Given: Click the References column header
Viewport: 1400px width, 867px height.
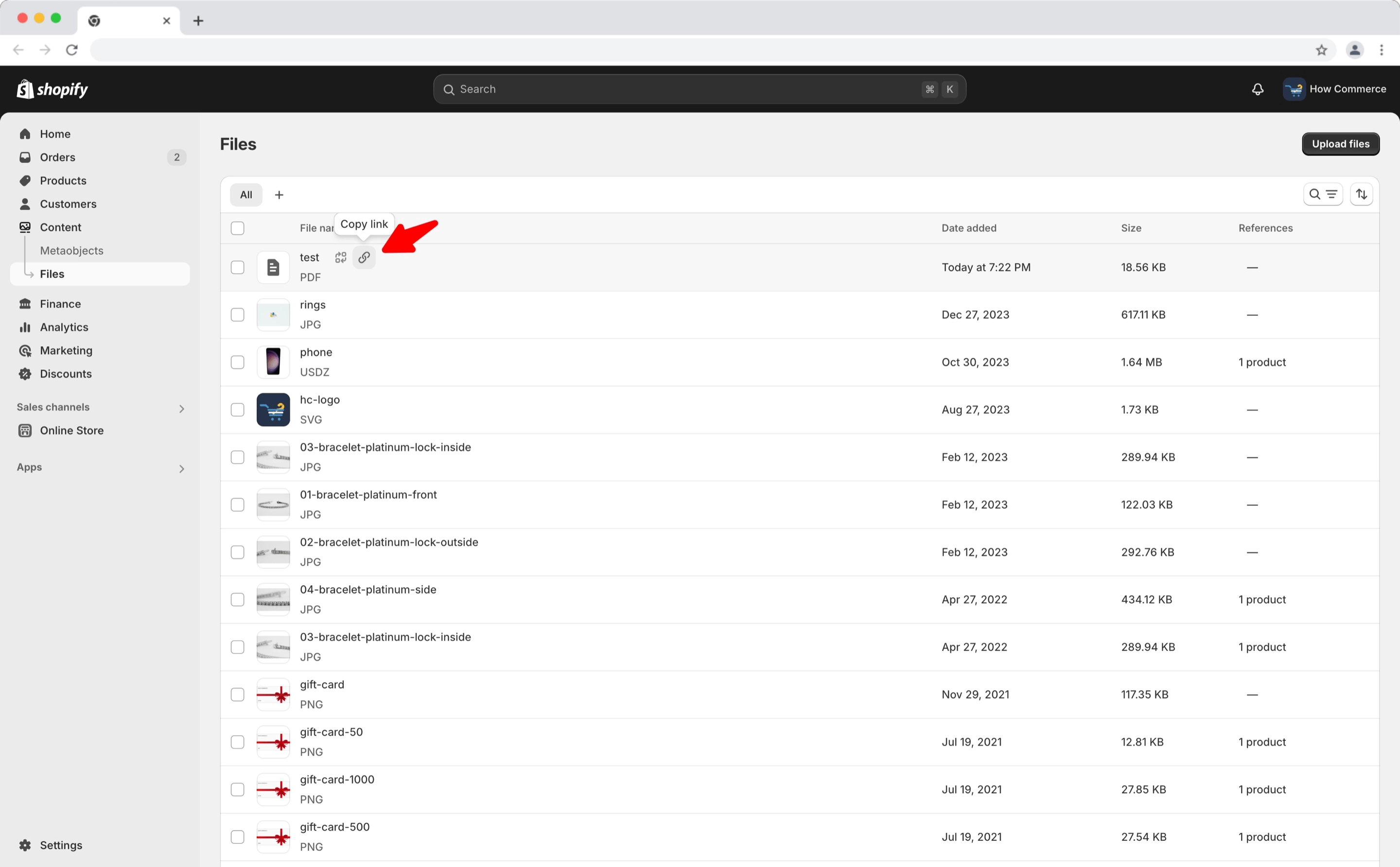Looking at the screenshot, I should (1265, 228).
